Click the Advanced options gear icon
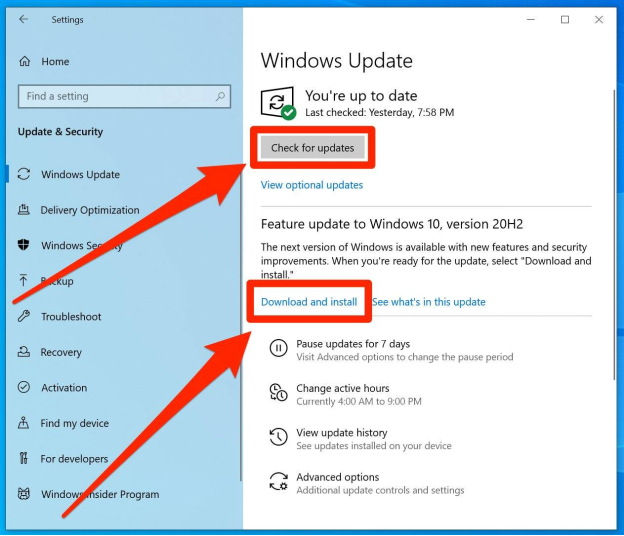 pos(279,481)
